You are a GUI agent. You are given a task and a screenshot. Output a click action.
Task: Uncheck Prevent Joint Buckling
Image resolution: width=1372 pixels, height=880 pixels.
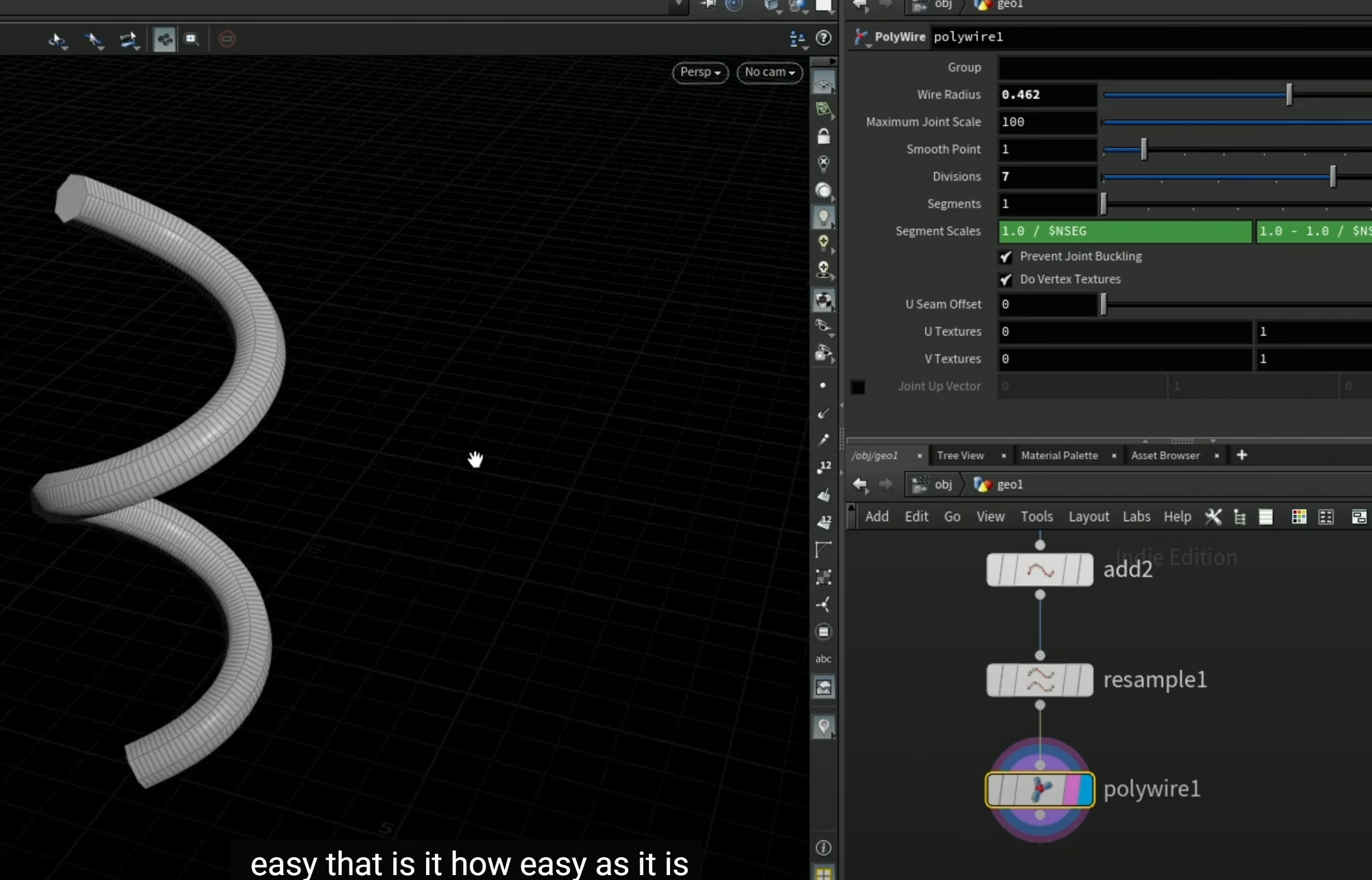(1005, 257)
